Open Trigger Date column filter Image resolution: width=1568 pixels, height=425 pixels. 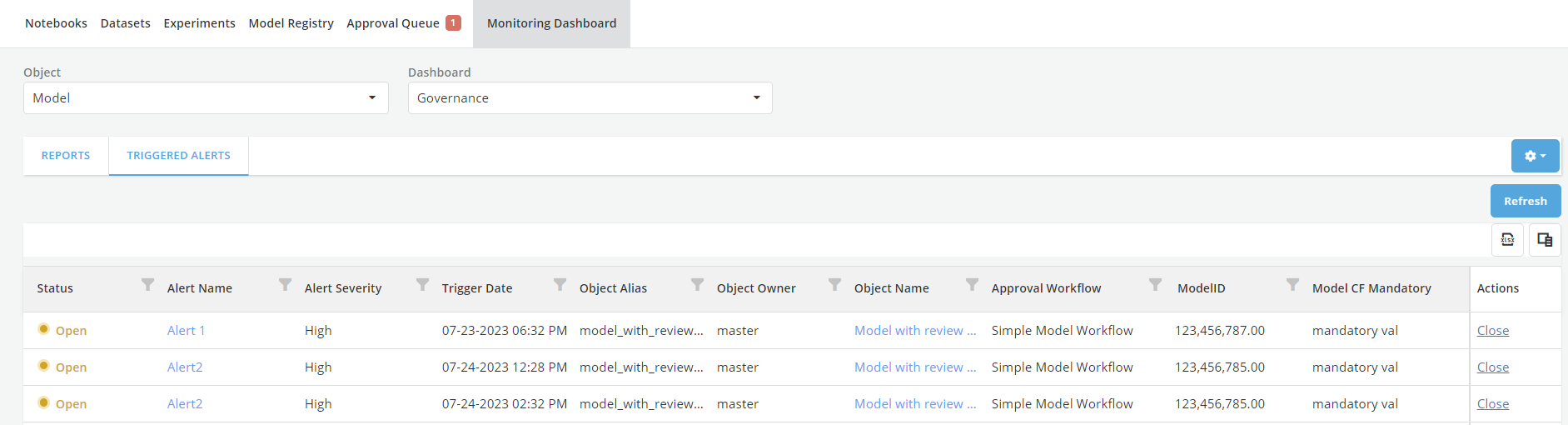560,285
